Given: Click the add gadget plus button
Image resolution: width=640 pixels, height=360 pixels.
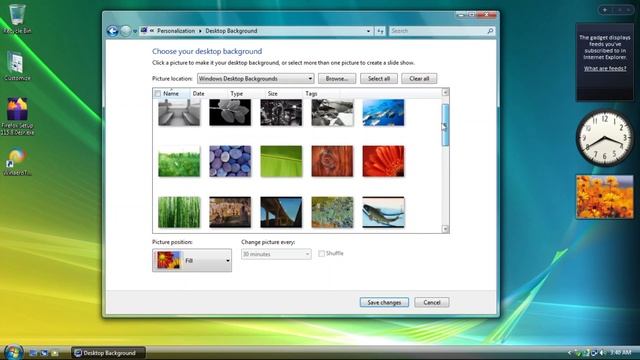Looking at the screenshot, I should pyautogui.click(x=605, y=10).
